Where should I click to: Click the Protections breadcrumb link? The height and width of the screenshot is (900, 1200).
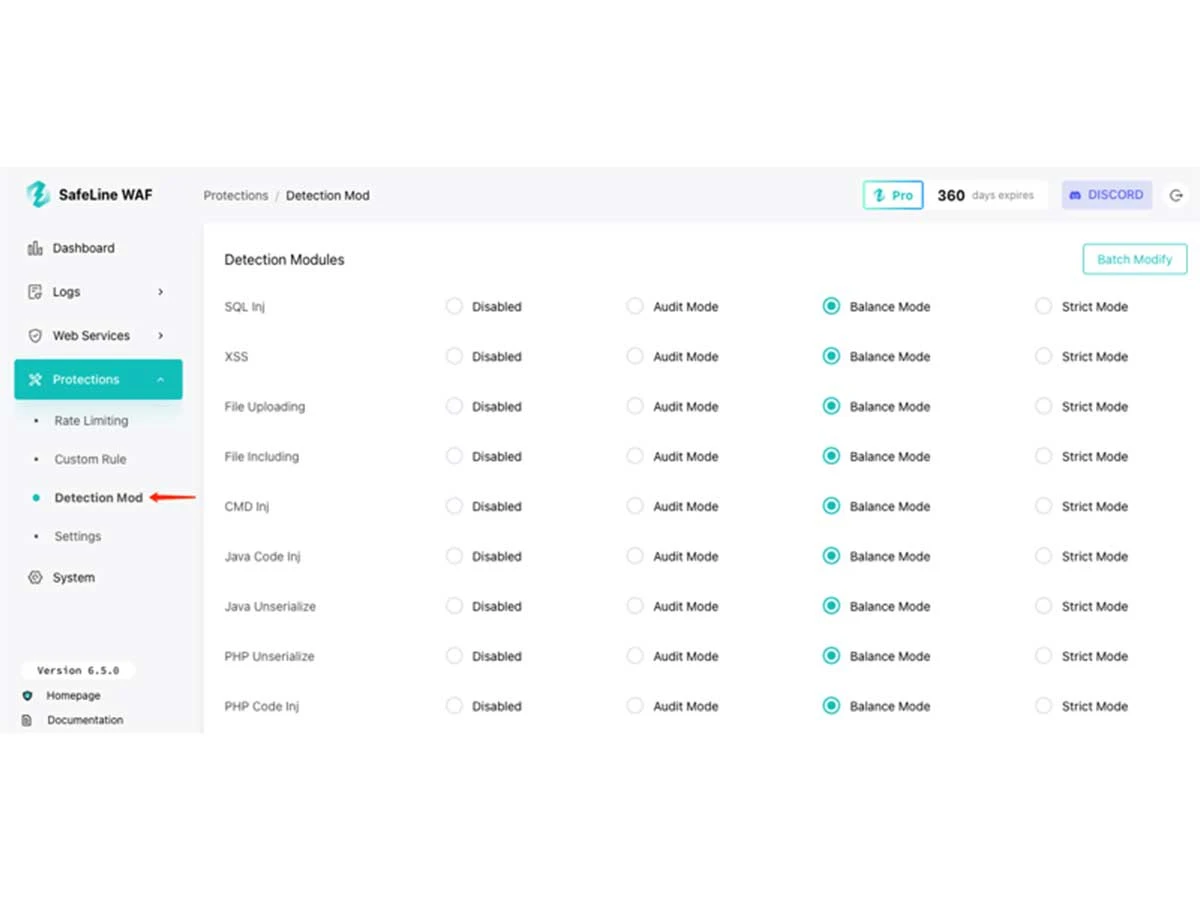click(x=236, y=196)
